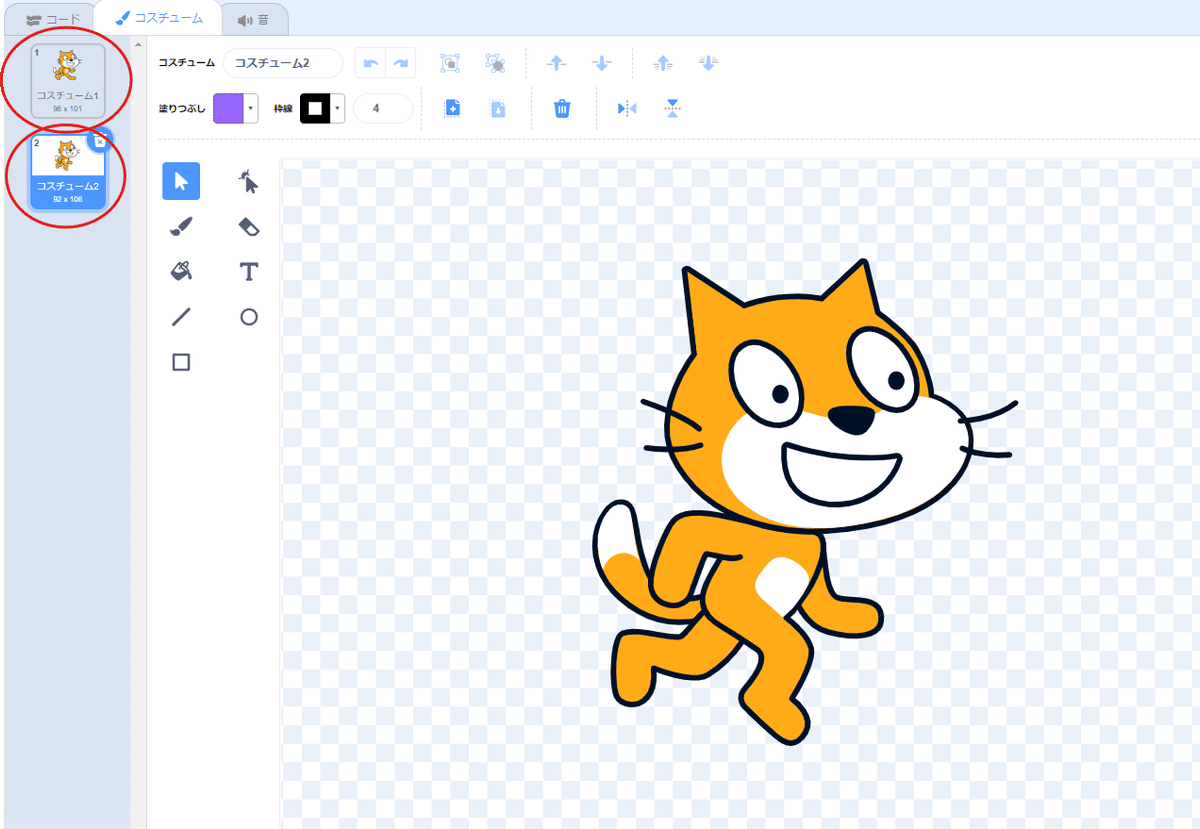The width and height of the screenshot is (1200, 829).
Task: Select the コスチューム1 thumbnail
Action: (67, 79)
